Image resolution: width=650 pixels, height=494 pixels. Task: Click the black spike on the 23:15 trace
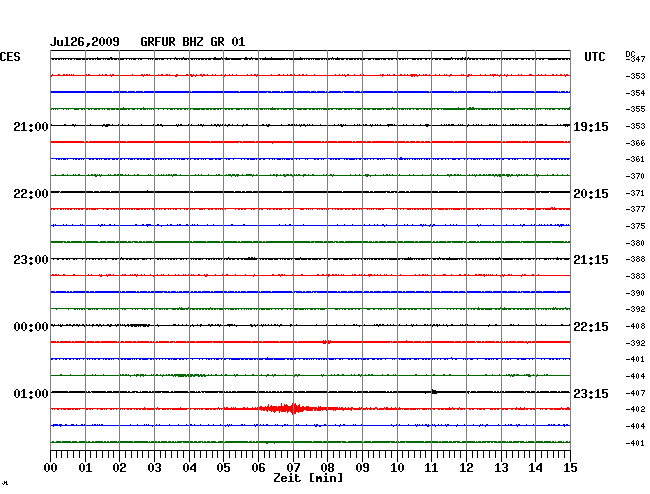pos(434,392)
